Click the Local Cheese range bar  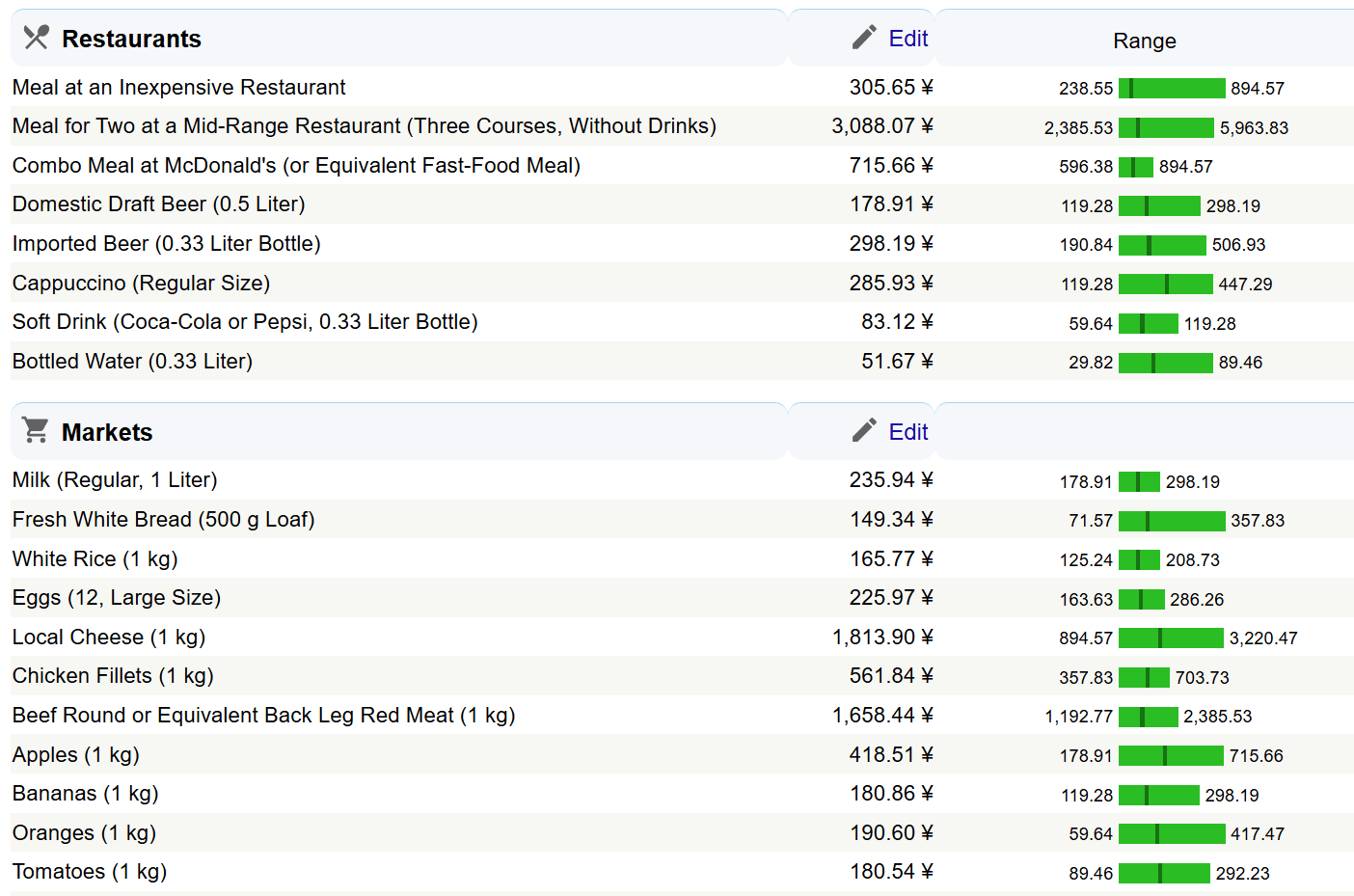click(x=1170, y=638)
